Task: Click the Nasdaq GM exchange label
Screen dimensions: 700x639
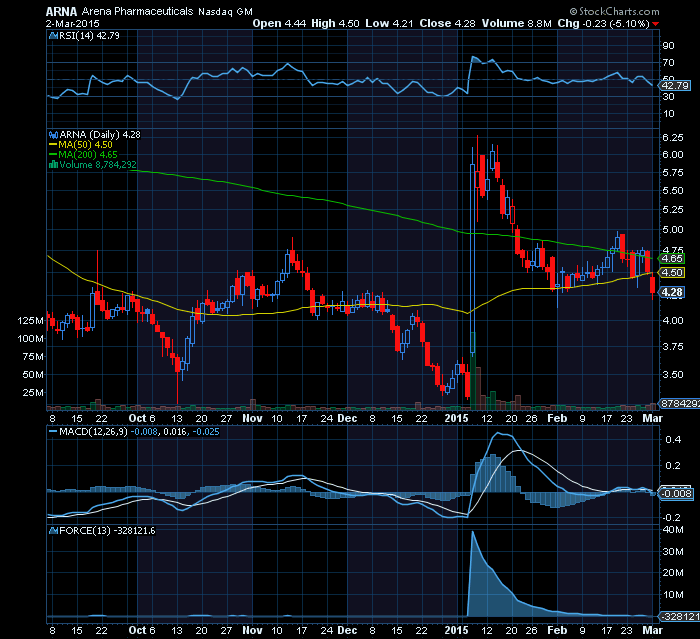Action: (225, 12)
